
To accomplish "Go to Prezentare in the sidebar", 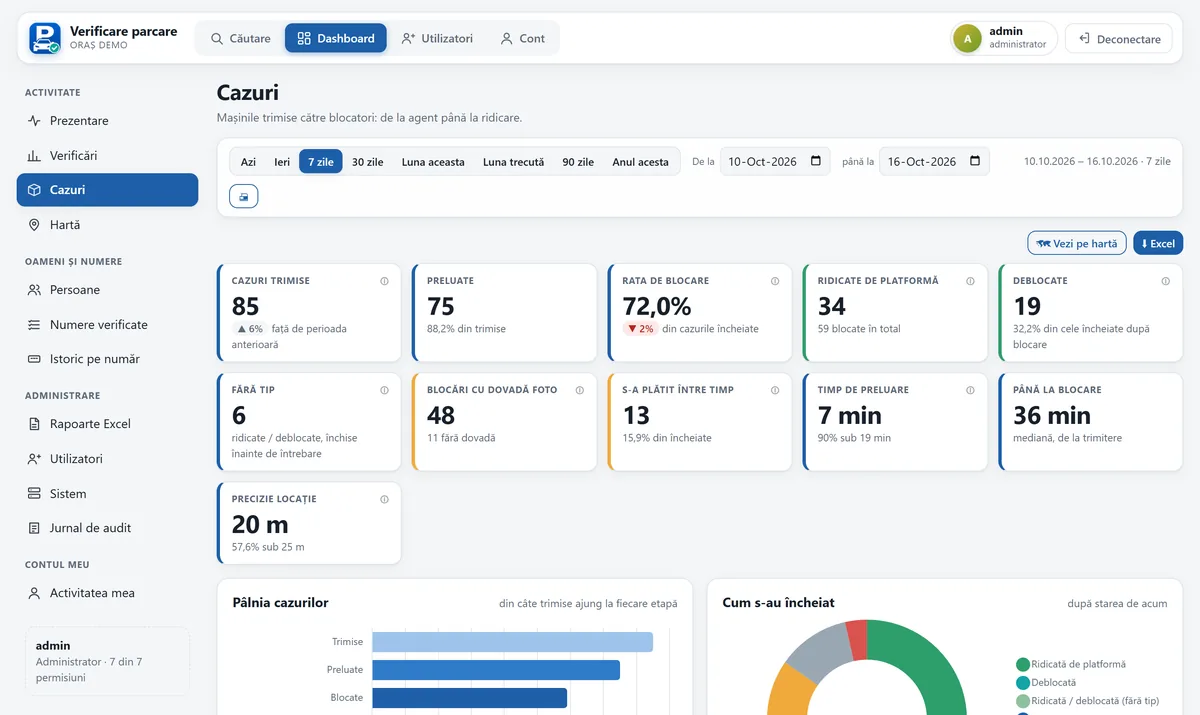I will coord(107,121).
